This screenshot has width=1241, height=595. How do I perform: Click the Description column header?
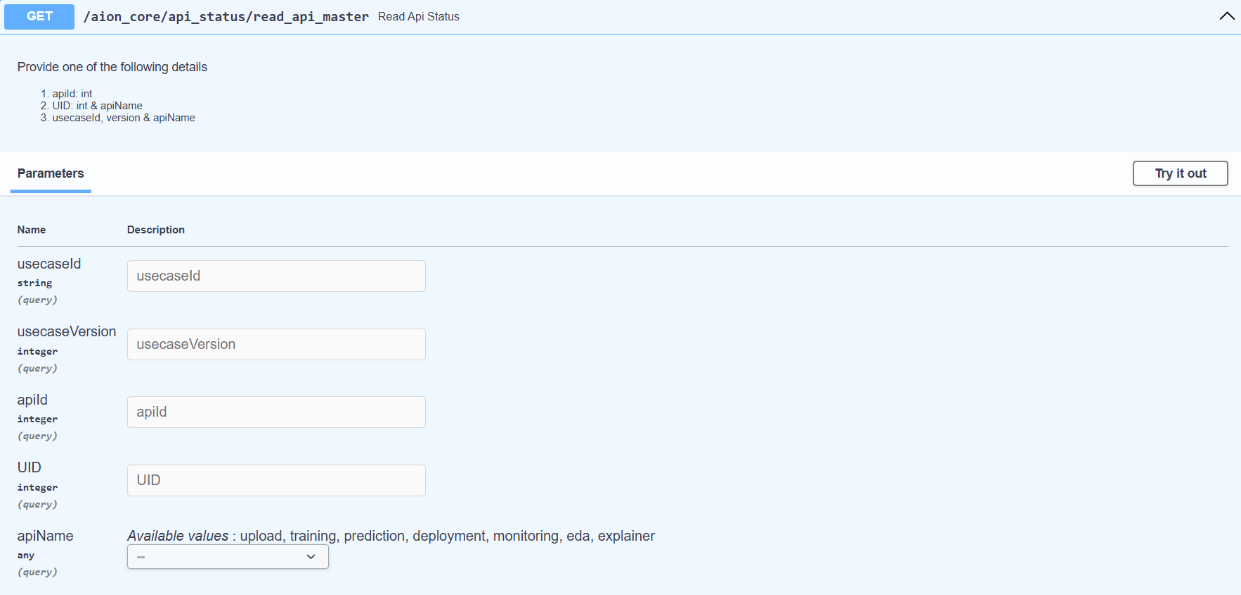point(156,230)
